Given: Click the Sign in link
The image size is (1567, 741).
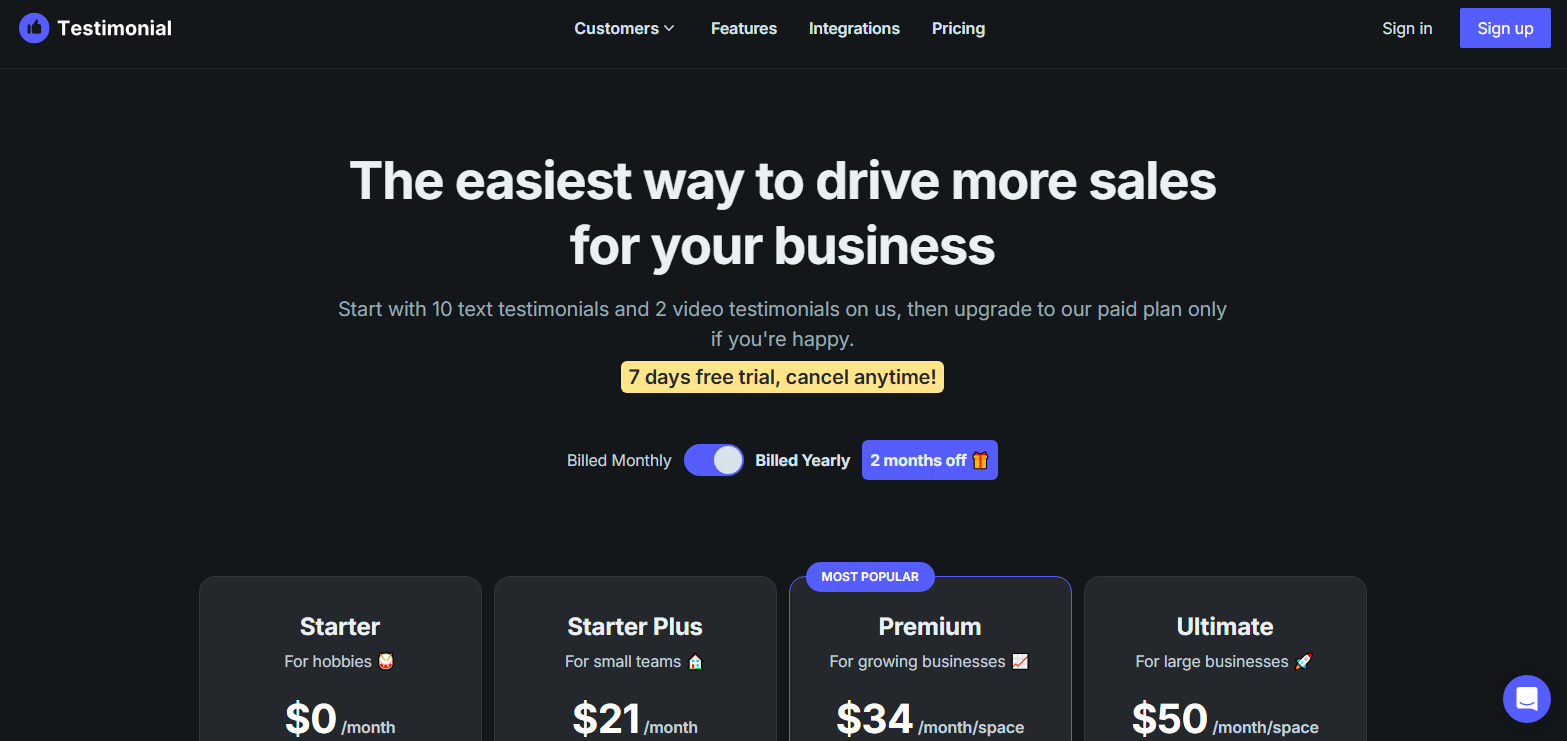Looking at the screenshot, I should (x=1407, y=28).
